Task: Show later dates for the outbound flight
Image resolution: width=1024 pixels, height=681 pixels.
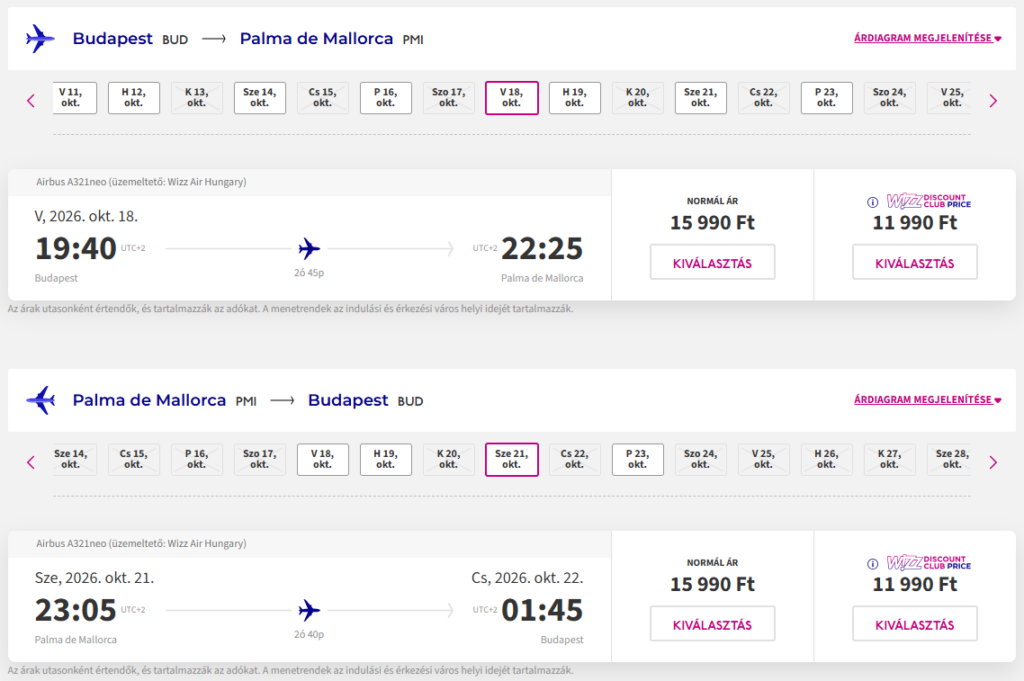Action: [993, 100]
